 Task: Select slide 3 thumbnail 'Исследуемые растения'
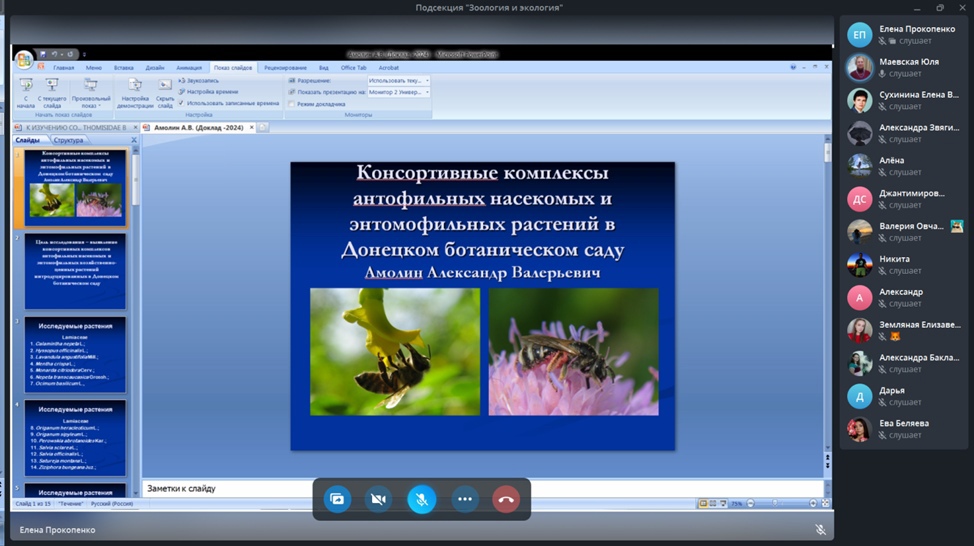(75, 355)
